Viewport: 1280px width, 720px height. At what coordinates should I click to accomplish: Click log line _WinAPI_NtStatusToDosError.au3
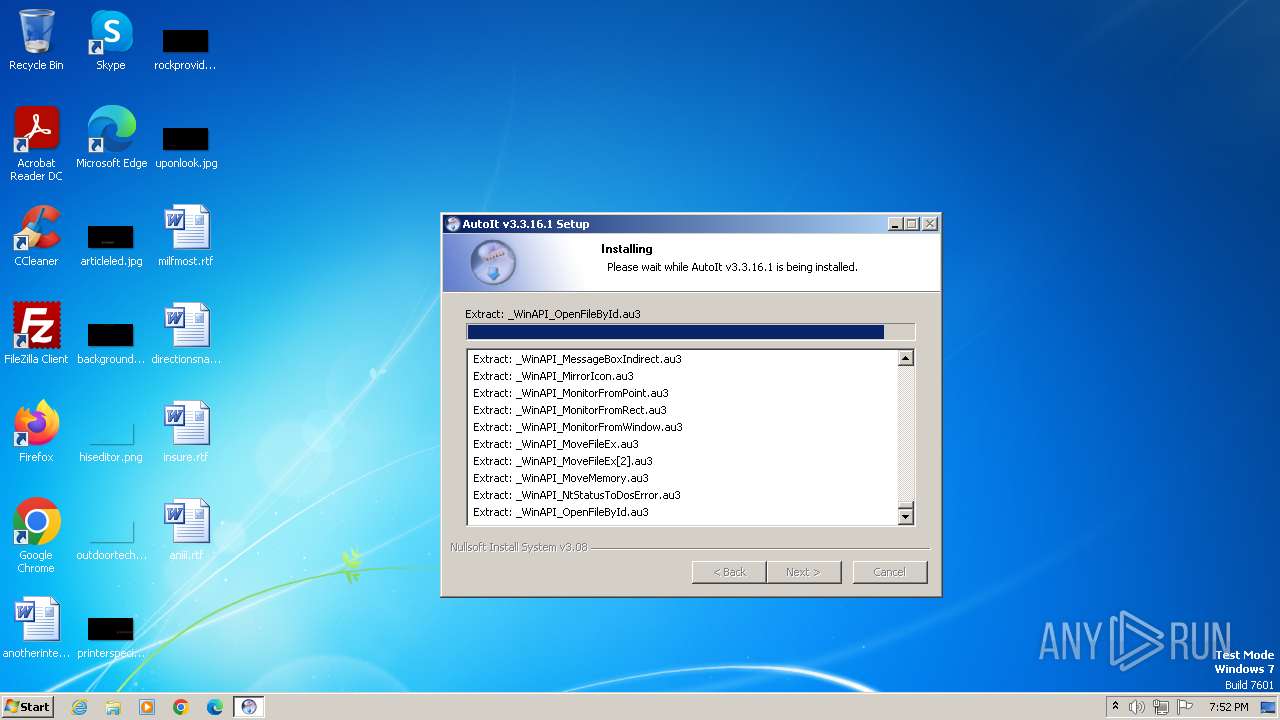pos(577,495)
